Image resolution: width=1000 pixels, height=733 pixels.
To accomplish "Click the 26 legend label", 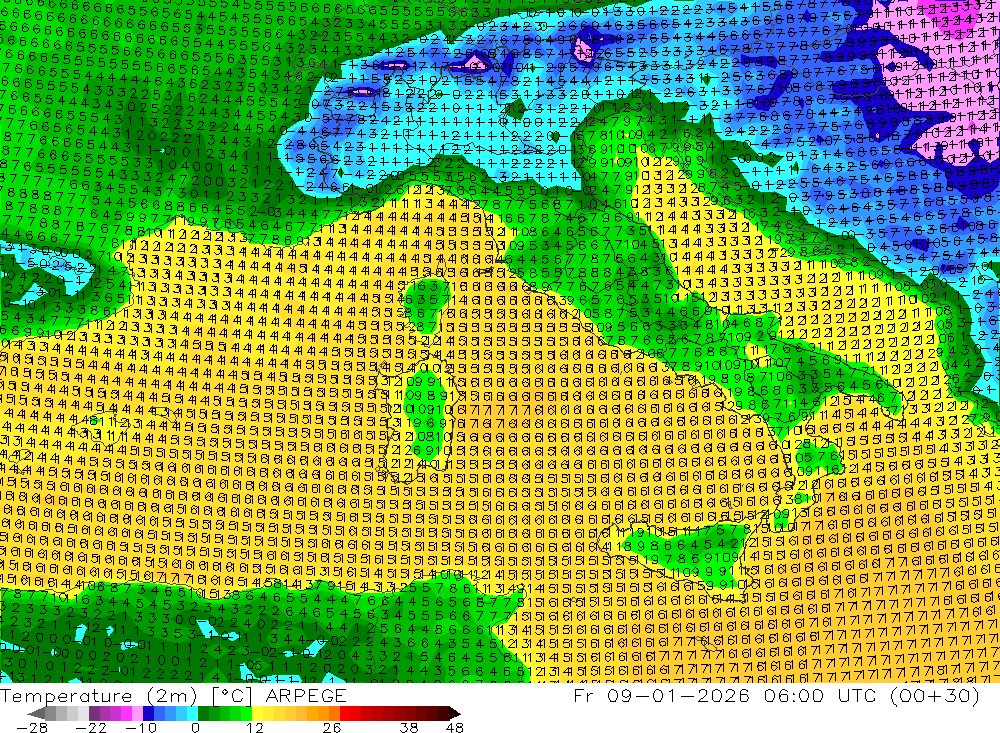I will [x=332, y=727].
